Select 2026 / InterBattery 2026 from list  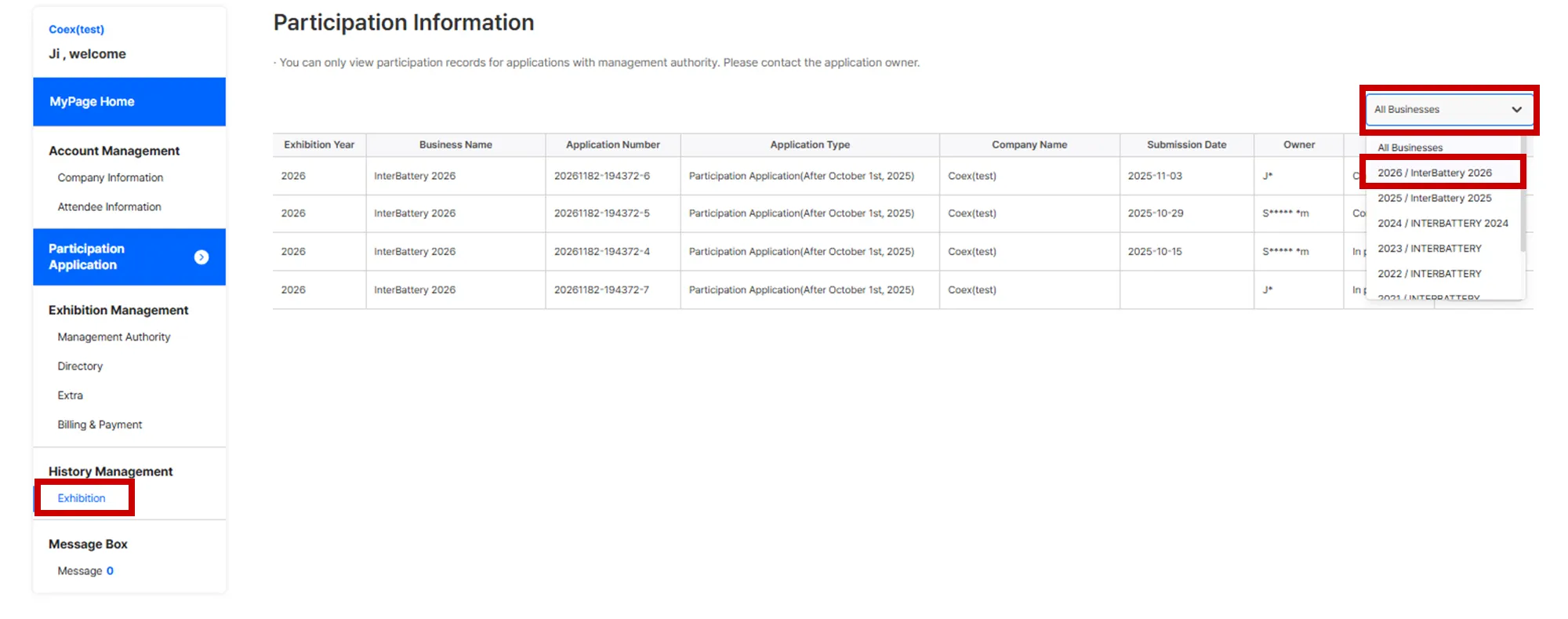coord(1434,173)
